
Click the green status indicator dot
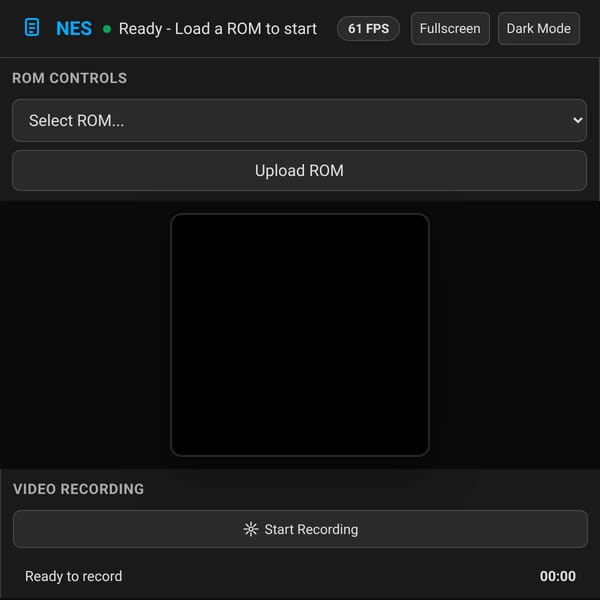pos(107,29)
